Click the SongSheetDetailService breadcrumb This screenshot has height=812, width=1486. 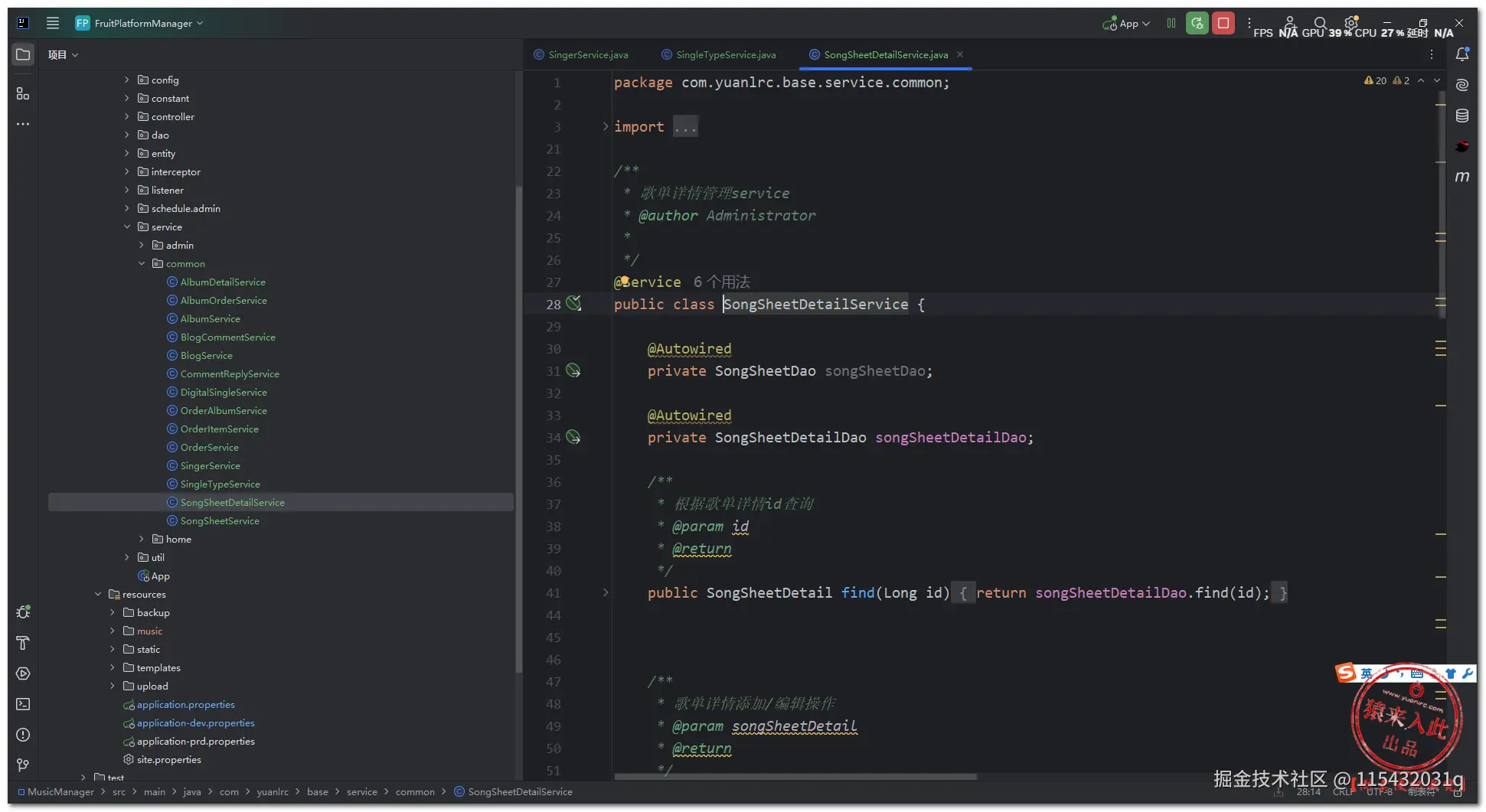point(513,792)
